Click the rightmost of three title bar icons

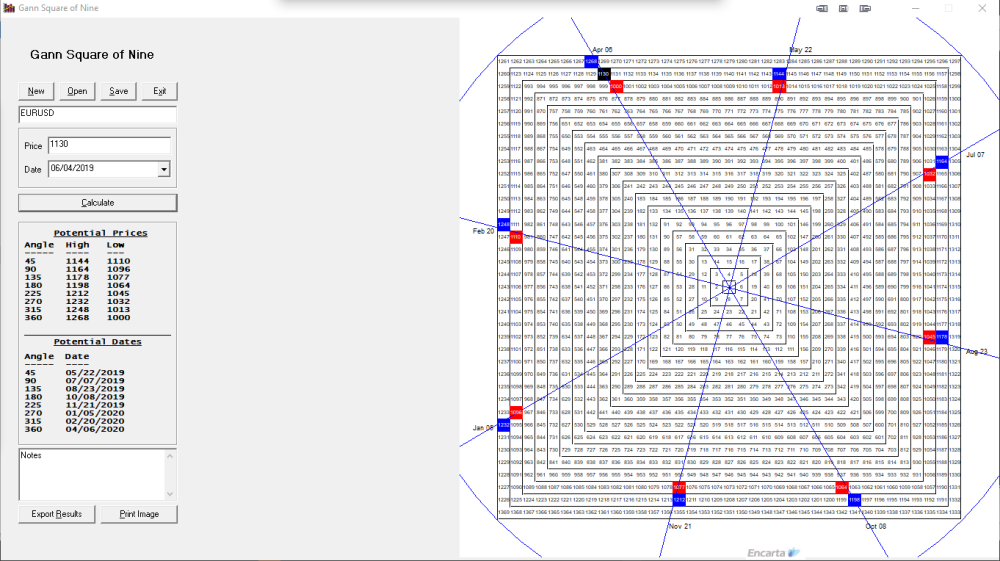pyautogui.click(x=865, y=8)
